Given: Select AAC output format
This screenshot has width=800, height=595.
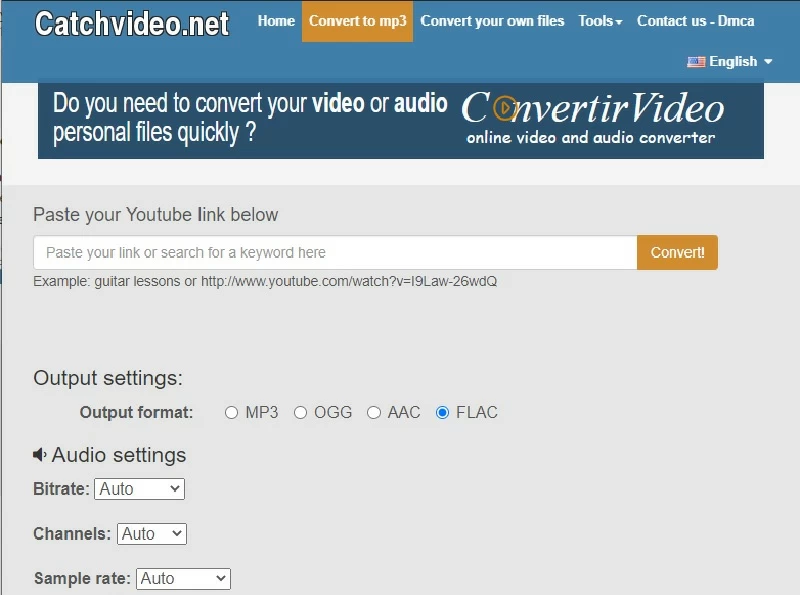Looking at the screenshot, I should point(374,412).
